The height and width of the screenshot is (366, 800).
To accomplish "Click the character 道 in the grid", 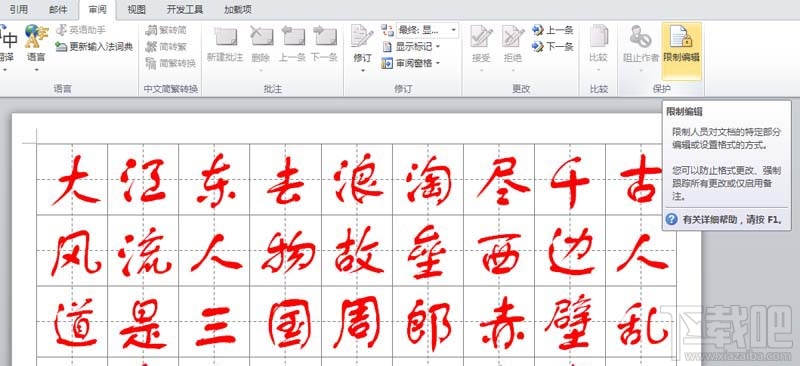I will pos(76,323).
